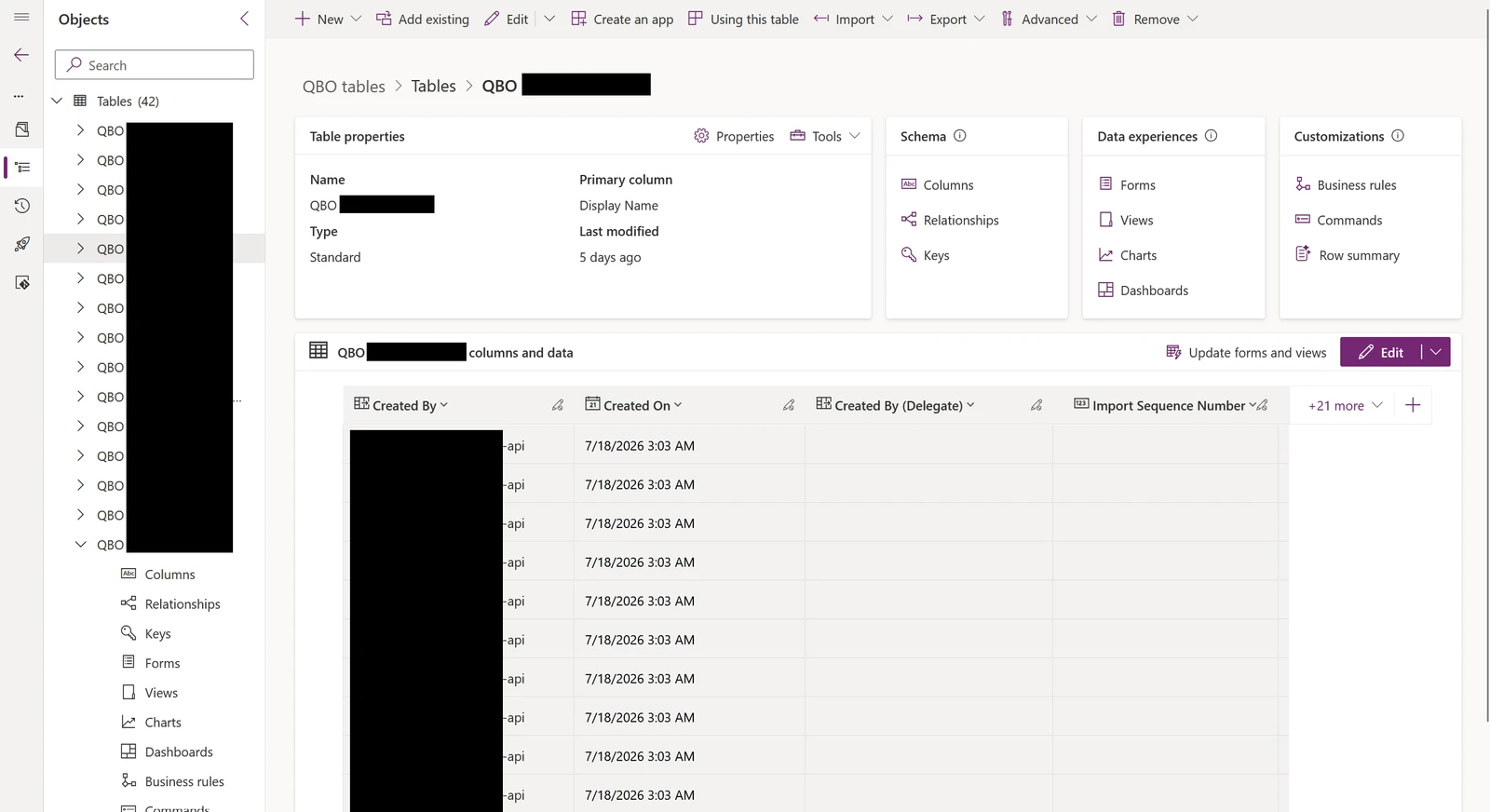Select the Objects tree icon in rail
The height and width of the screenshot is (812, 1490).
point(23,168)
